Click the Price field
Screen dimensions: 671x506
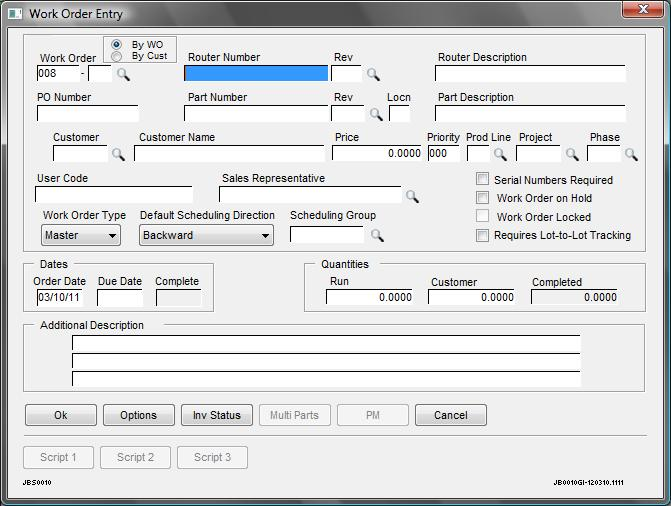[x=377, y=153]
